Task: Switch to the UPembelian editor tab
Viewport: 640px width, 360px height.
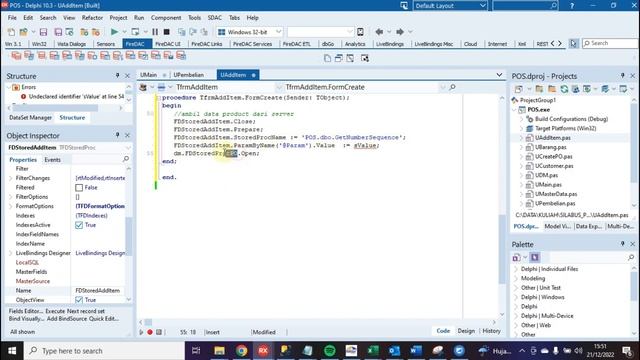Action: pos(189,75)
